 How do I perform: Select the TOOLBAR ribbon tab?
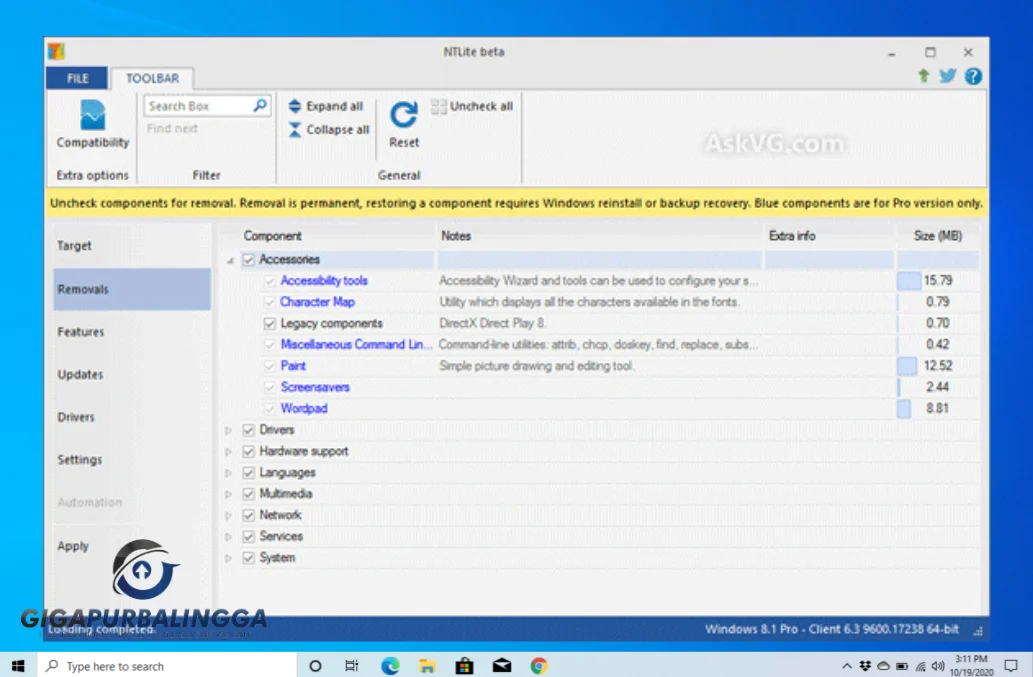point(152,78)
